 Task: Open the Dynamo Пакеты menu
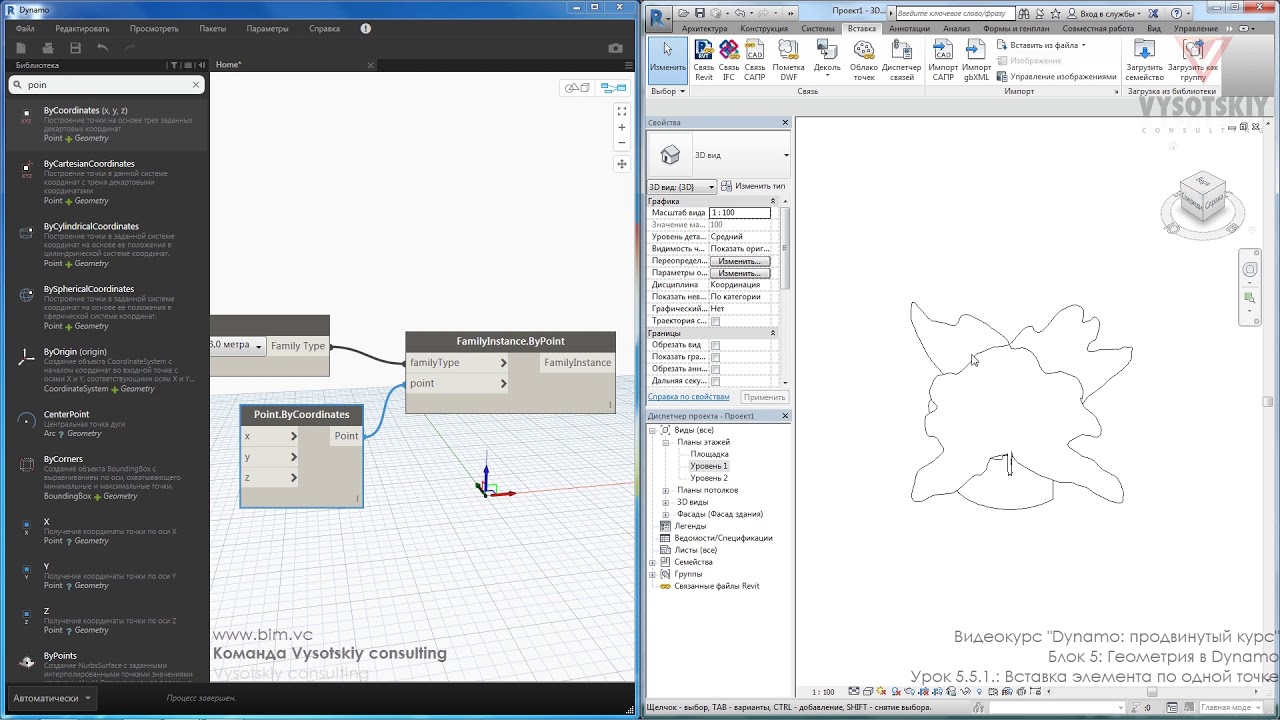(212, 29)
